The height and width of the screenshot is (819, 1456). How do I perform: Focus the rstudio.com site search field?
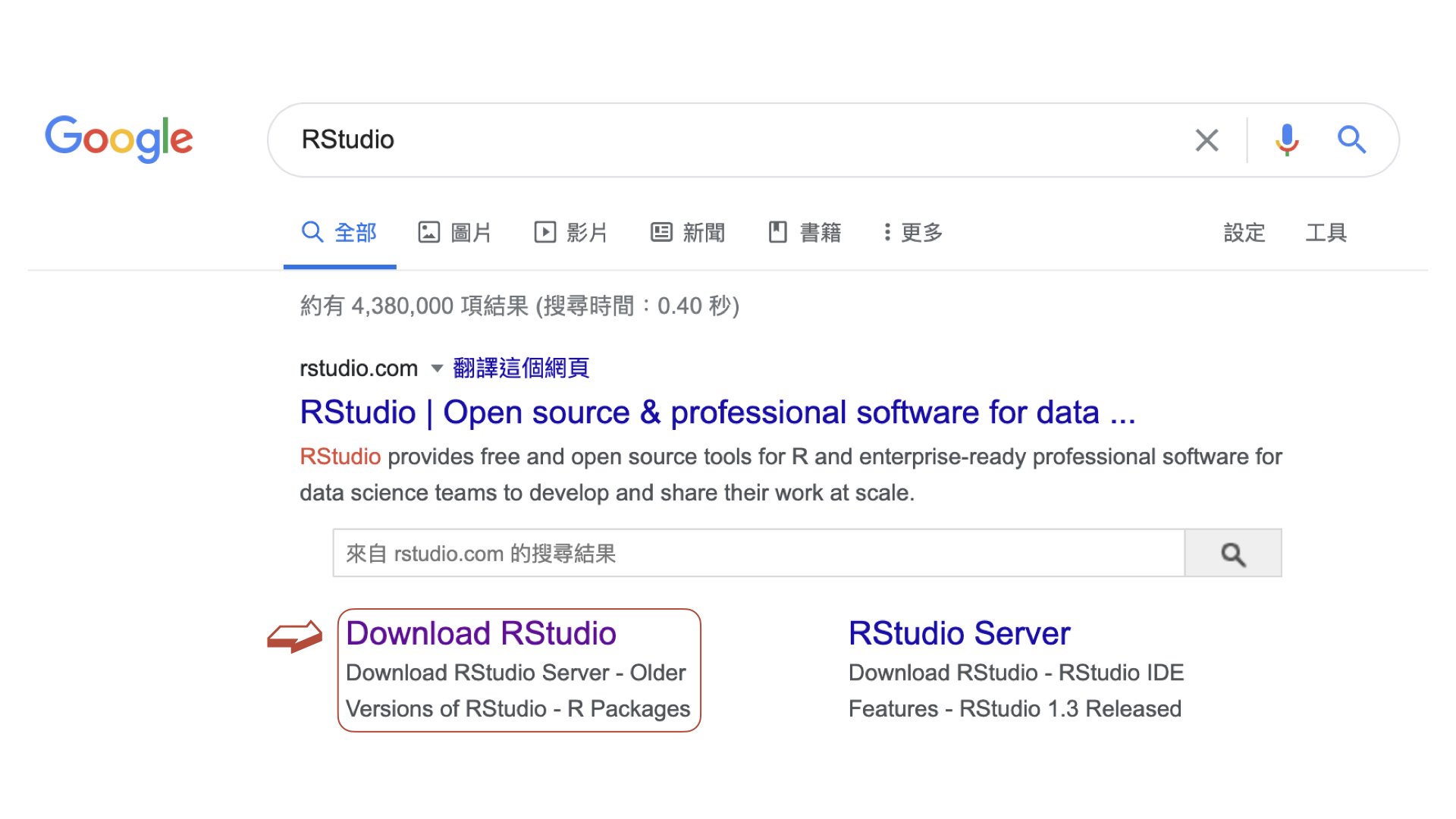point(758,554)
